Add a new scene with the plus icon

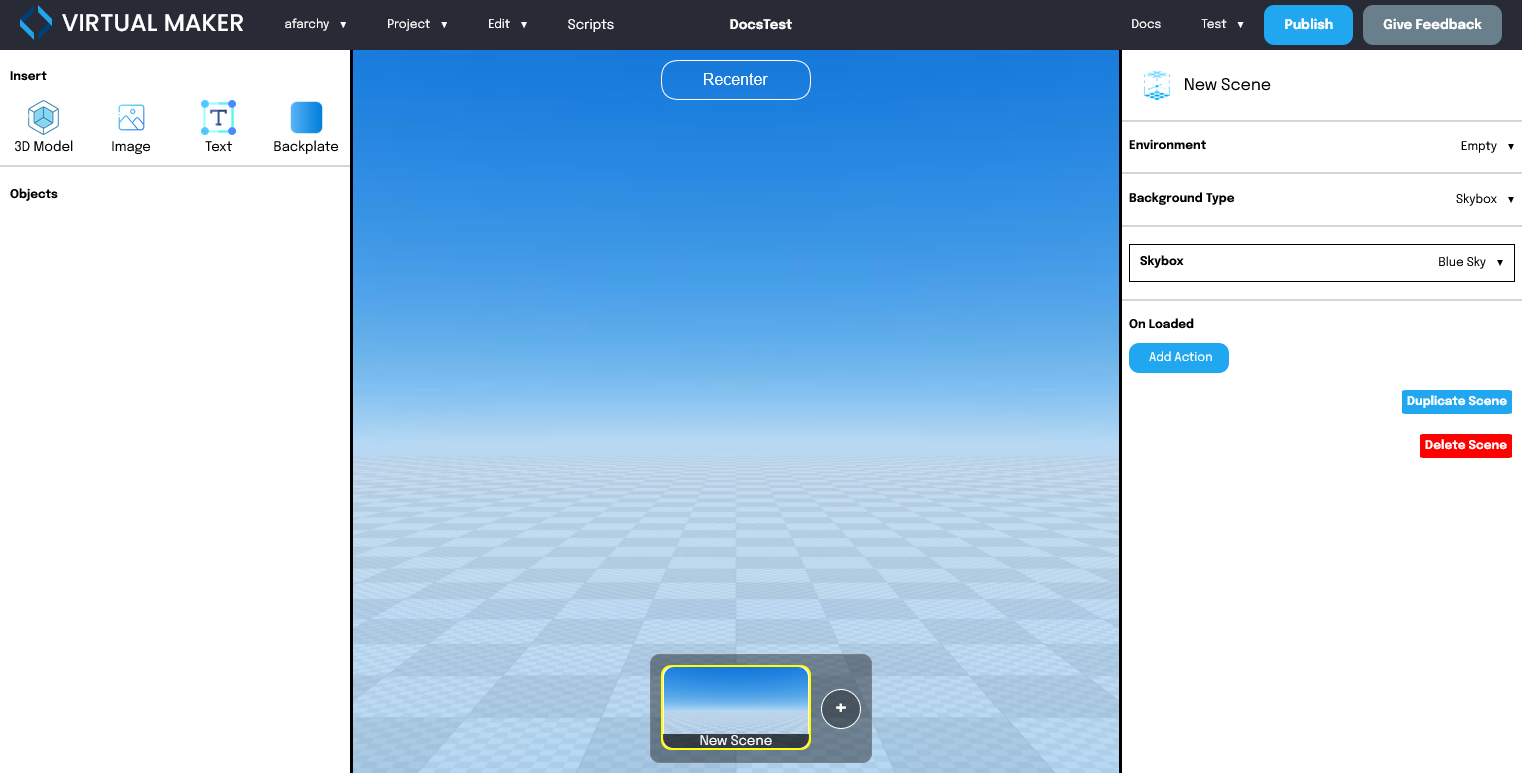click(x=840, y=708)
